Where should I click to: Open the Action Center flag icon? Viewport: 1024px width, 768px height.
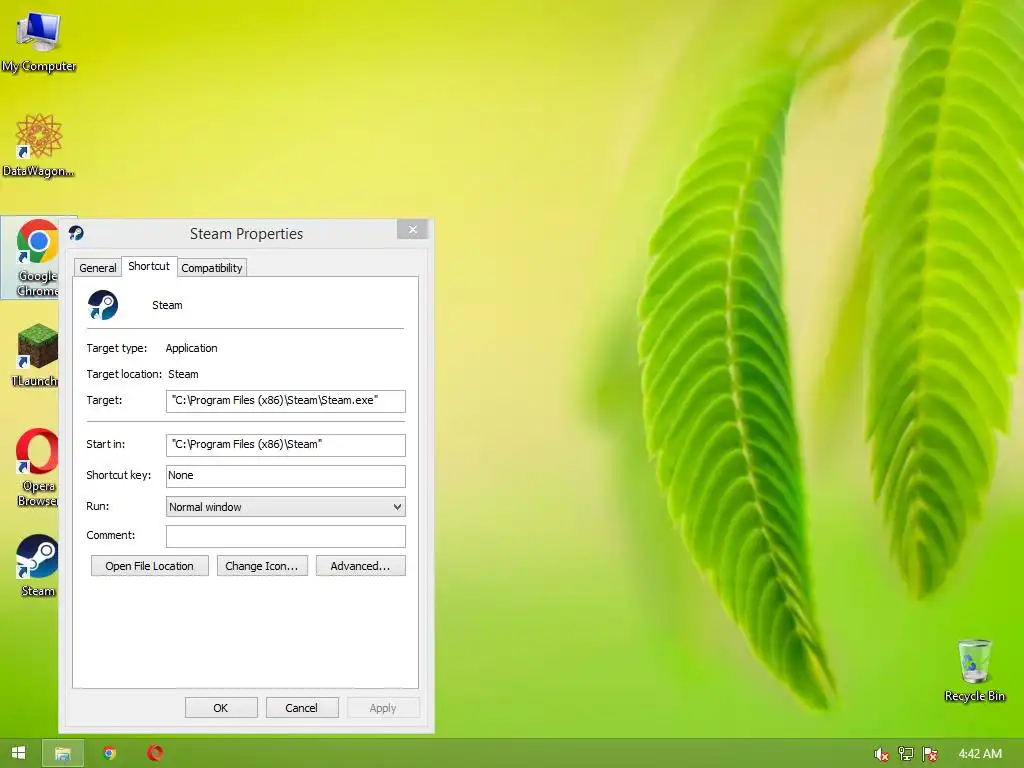930,754
